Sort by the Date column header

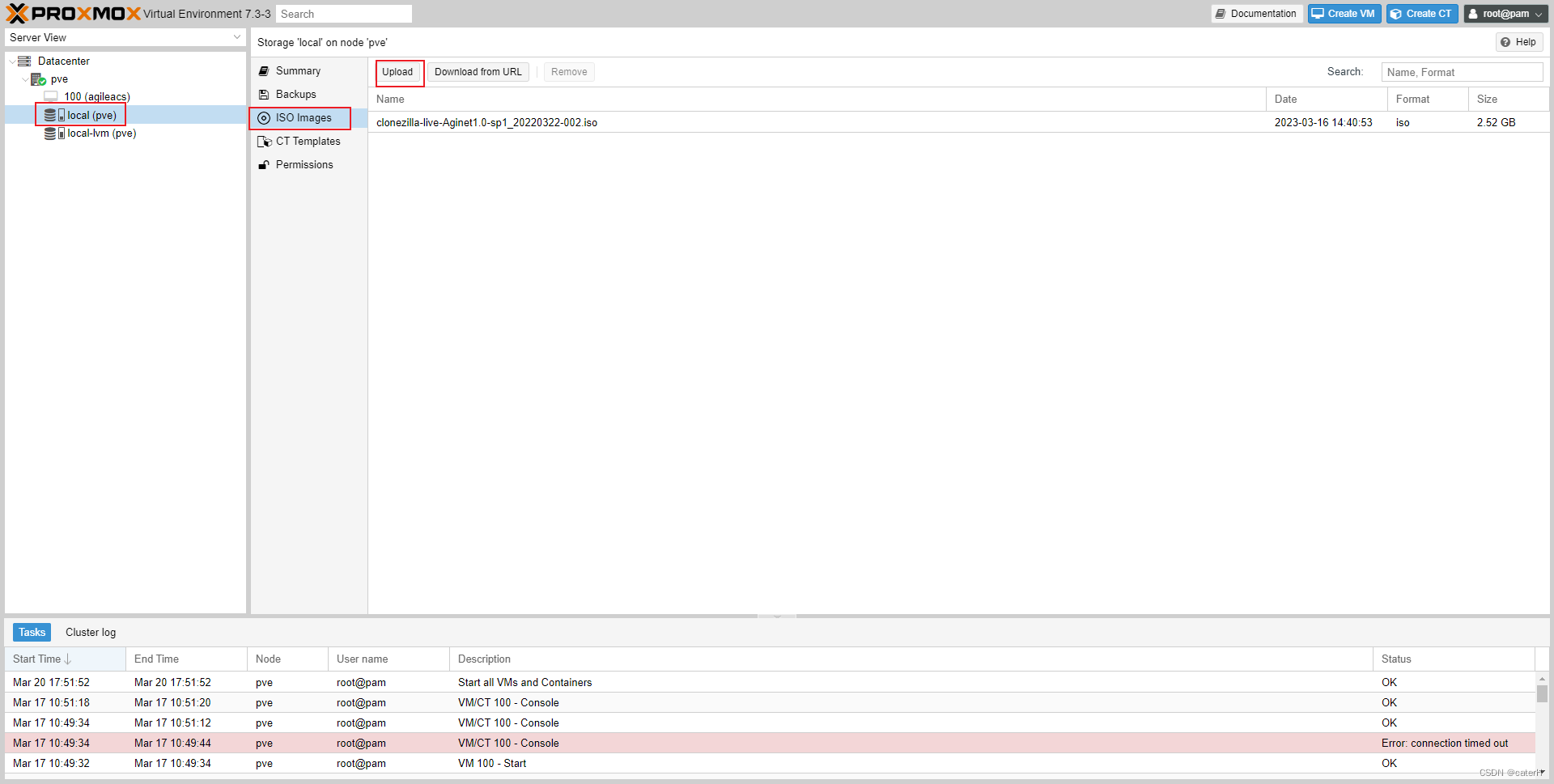pos(1327,100)
